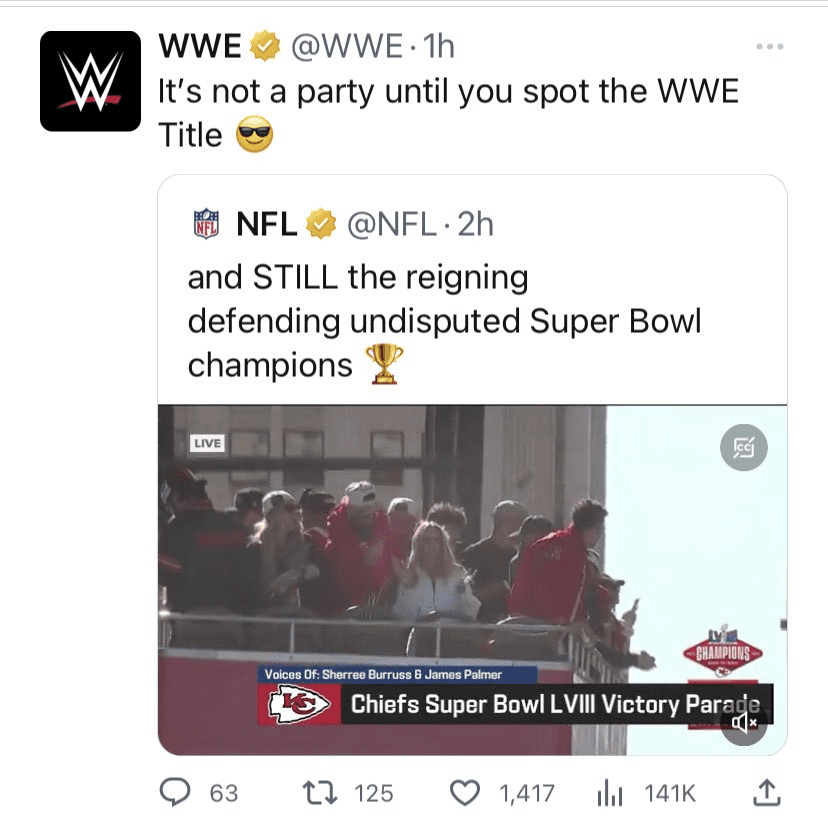
Task: Click the reply speech bubble icon
Action: (176, 793)
